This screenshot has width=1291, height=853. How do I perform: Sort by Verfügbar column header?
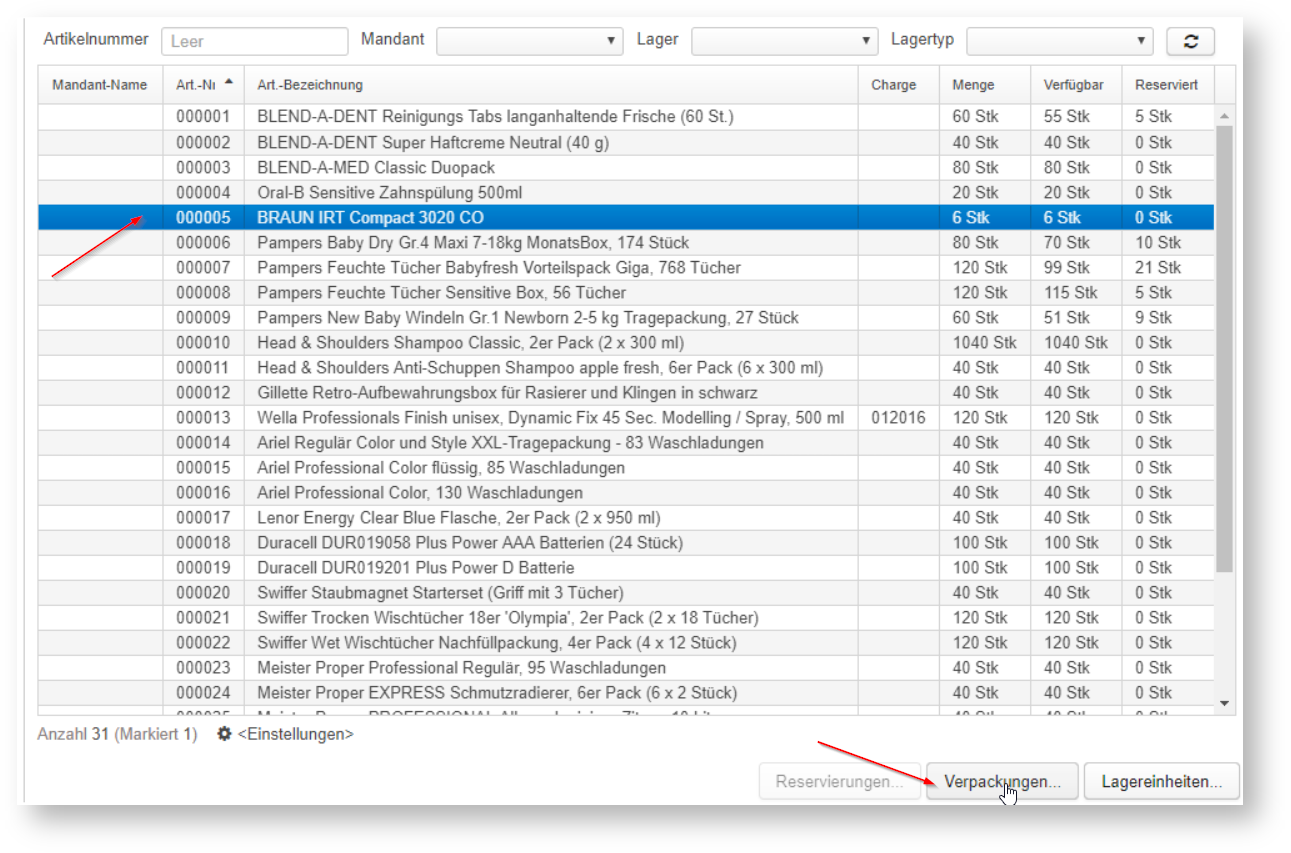[1076, 85]
